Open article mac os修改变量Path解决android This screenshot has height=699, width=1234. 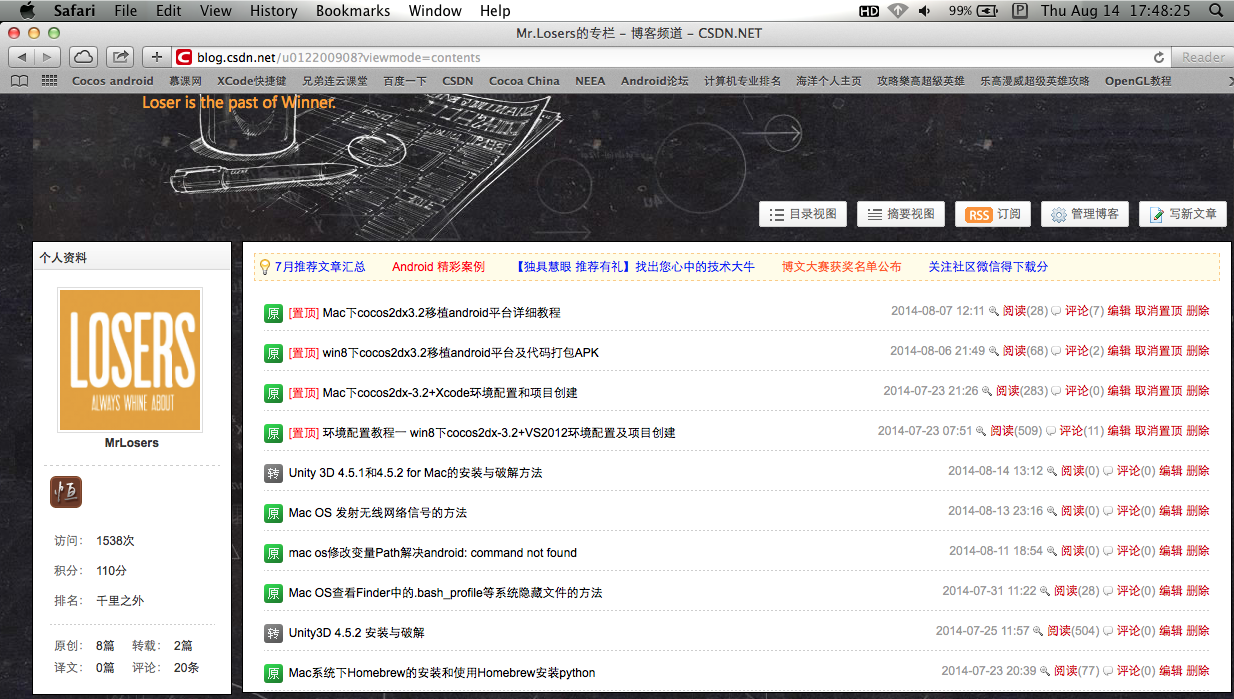[x=433, y=553]
